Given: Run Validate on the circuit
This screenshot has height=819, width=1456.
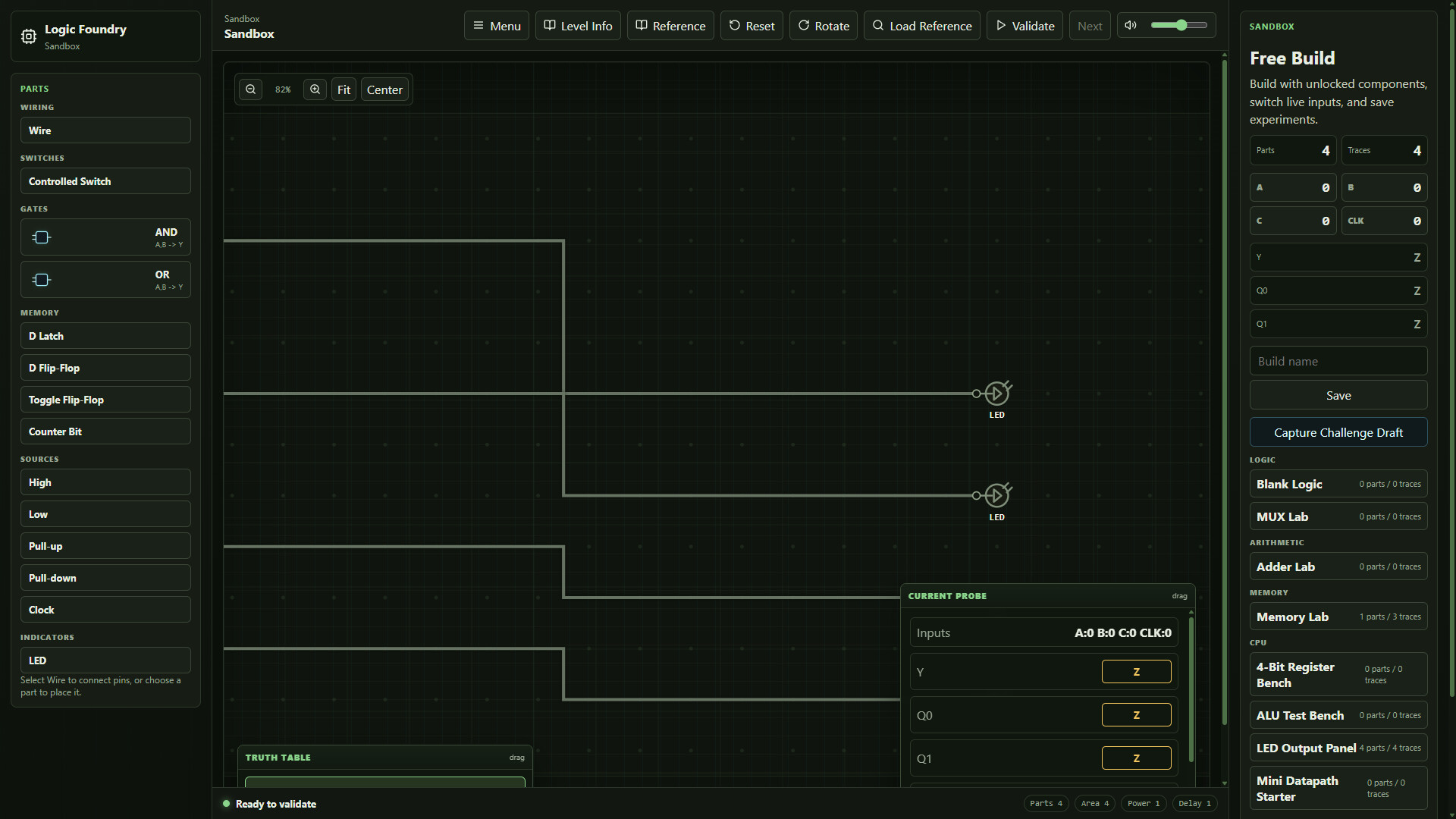Looking at the screenshot, I should pos(1025,26).
